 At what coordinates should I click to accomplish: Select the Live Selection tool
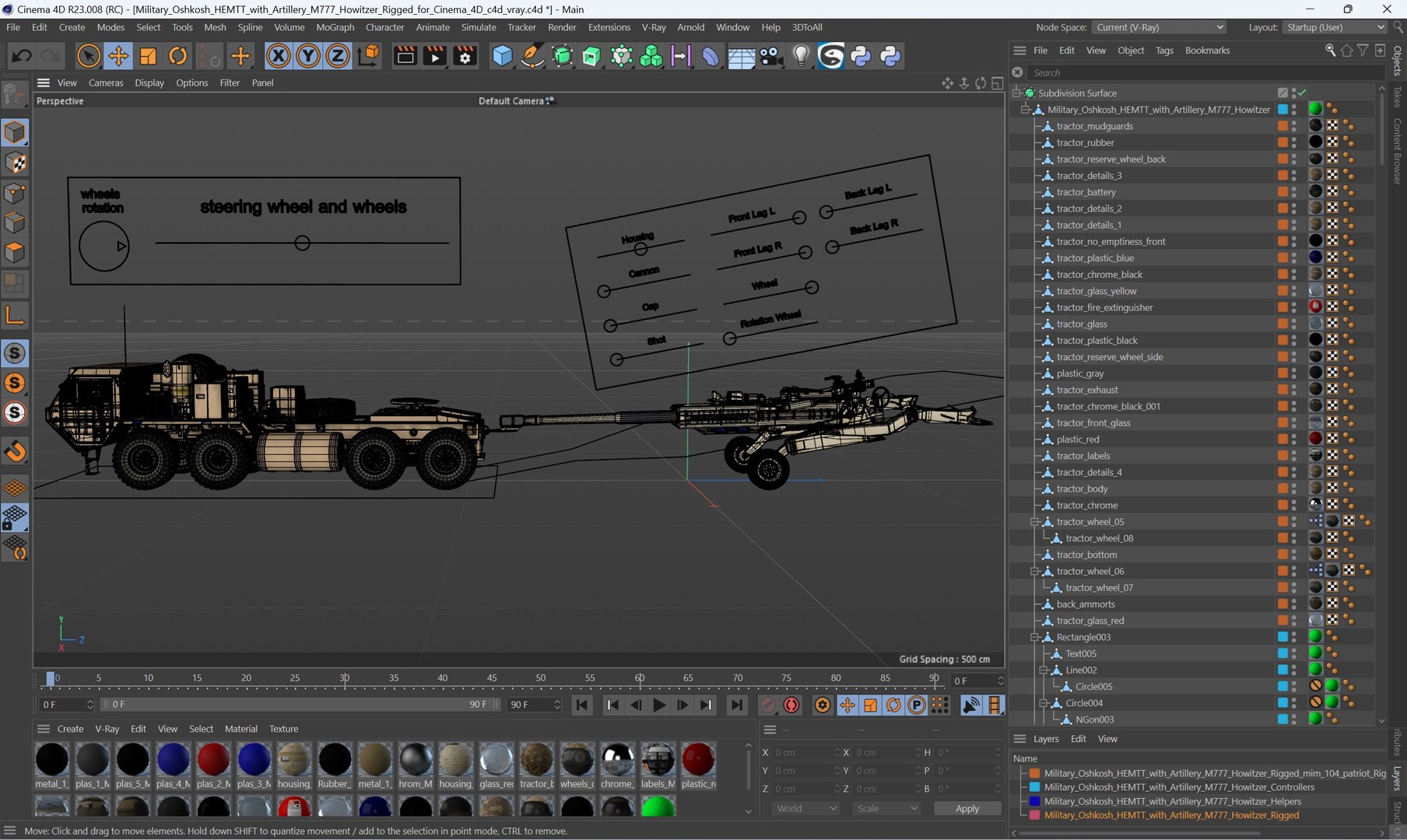click(89, 56)
